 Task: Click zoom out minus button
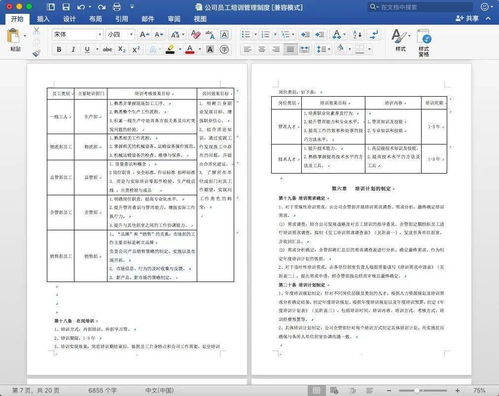pos(389,390)
